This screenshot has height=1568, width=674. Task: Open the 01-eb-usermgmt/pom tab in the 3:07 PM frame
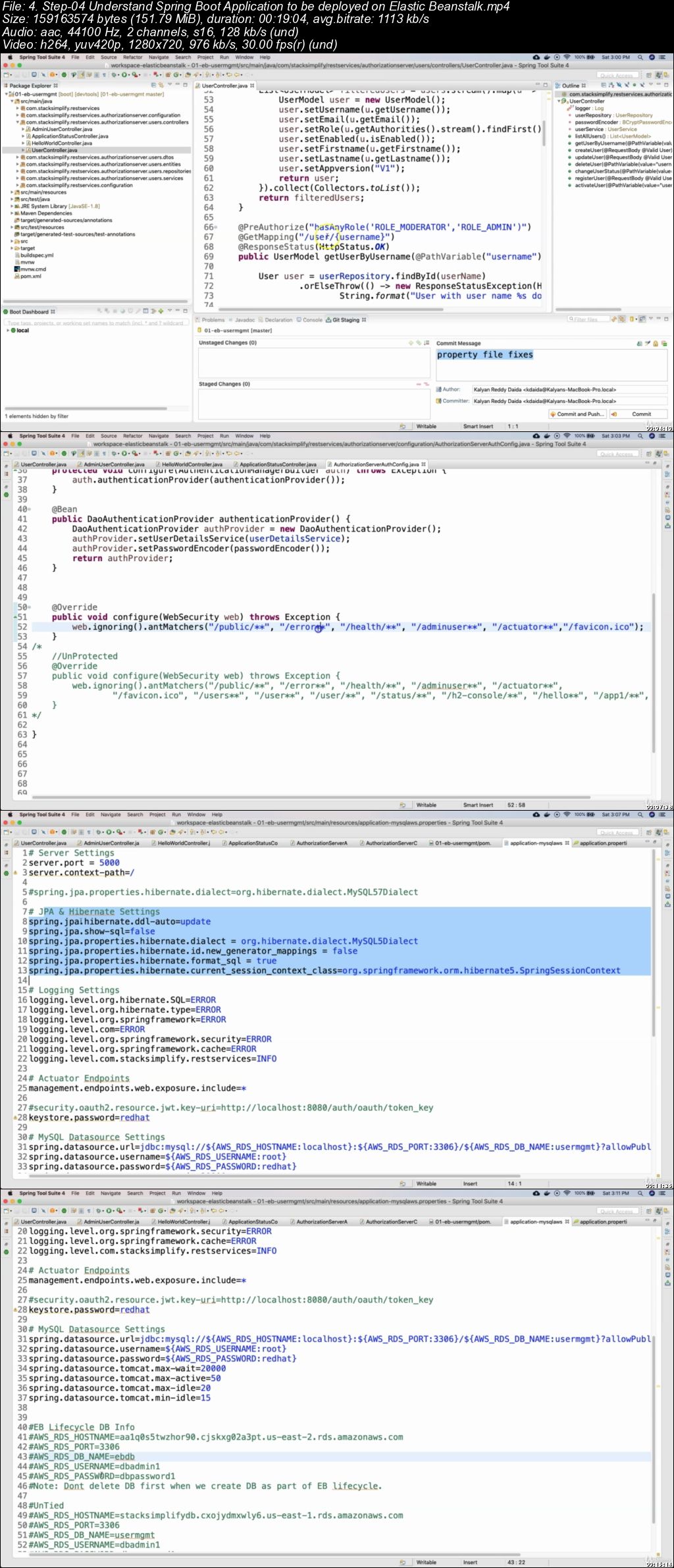point(459,843)
